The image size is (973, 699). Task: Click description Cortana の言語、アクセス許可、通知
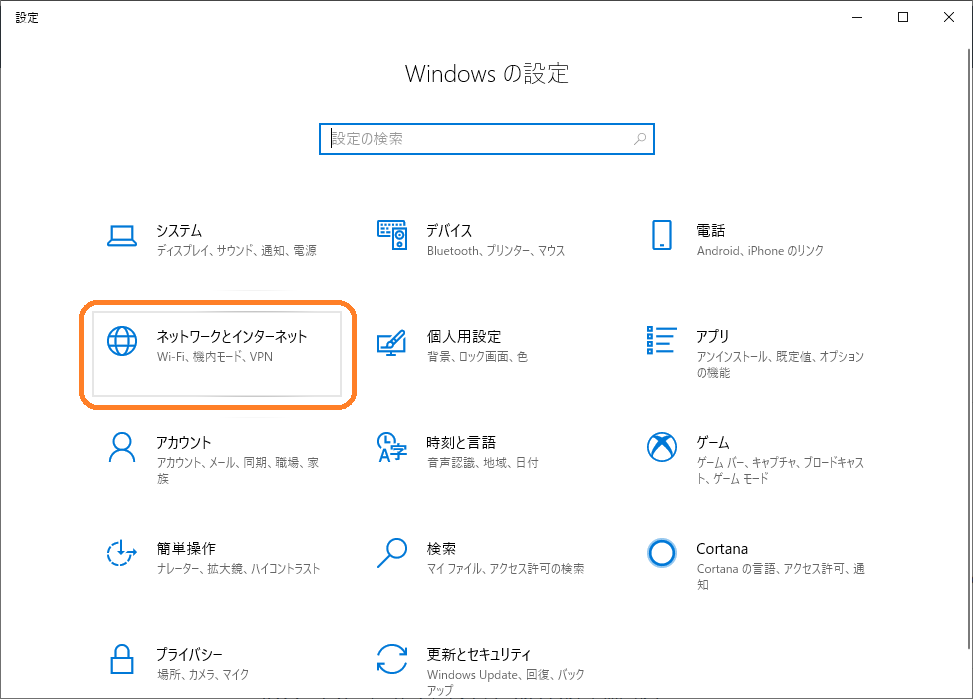click(x=781, y=577)
